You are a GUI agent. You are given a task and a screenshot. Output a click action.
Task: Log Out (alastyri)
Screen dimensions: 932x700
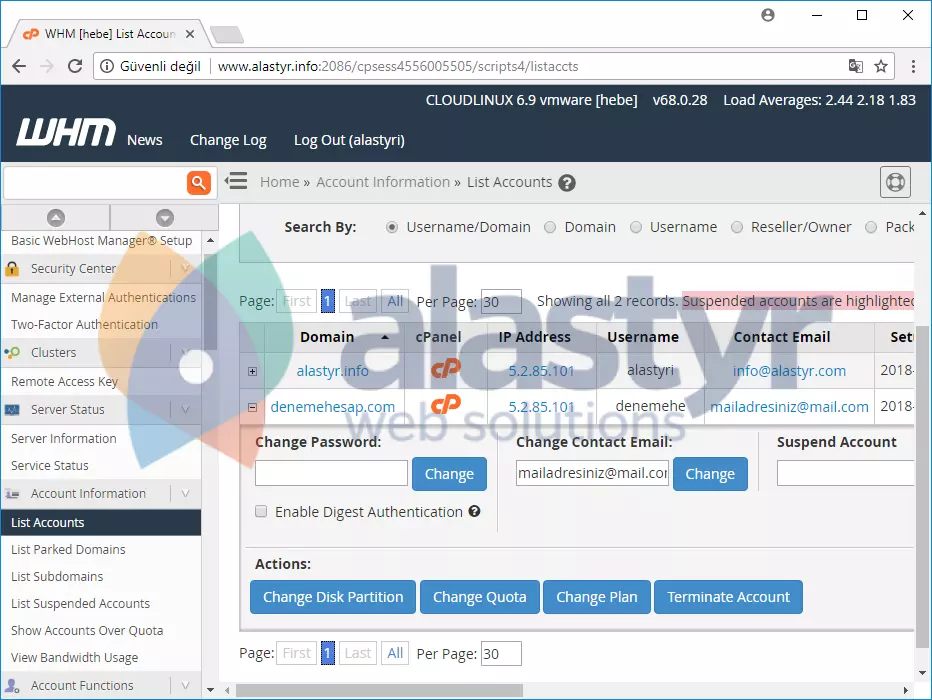point(349,140)
